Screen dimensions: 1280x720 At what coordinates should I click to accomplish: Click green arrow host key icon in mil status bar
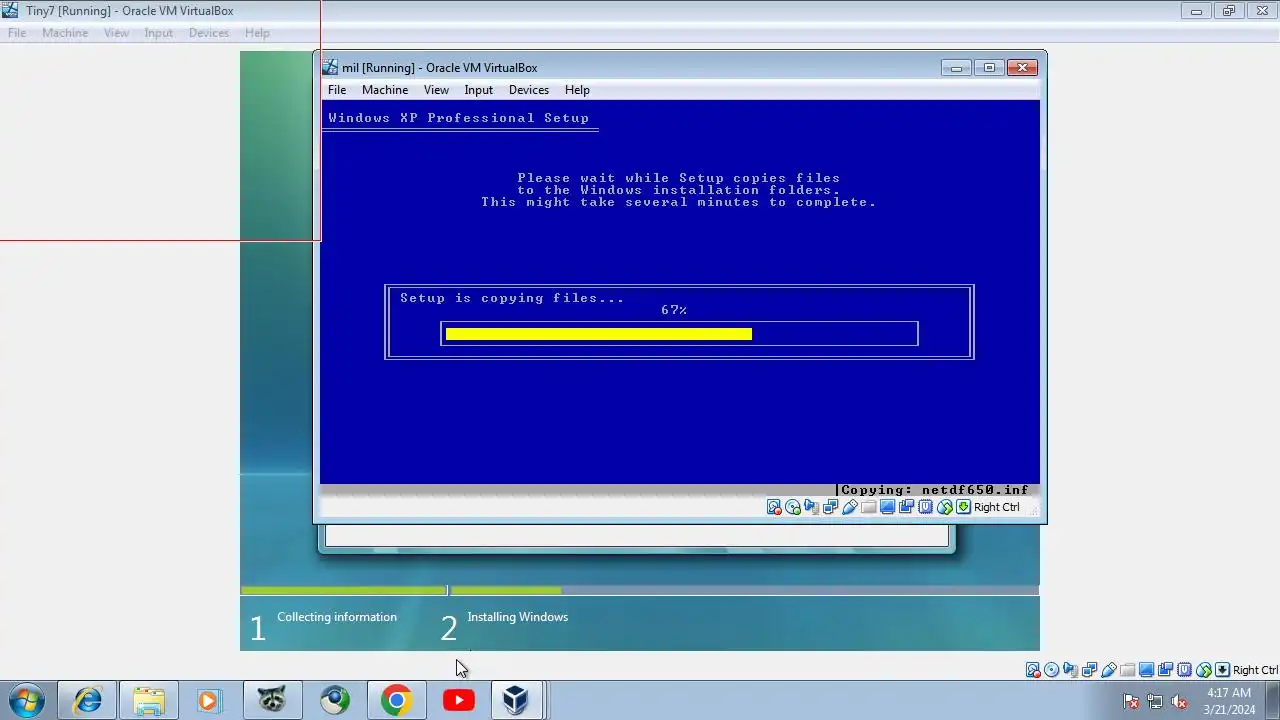(963, 507)
